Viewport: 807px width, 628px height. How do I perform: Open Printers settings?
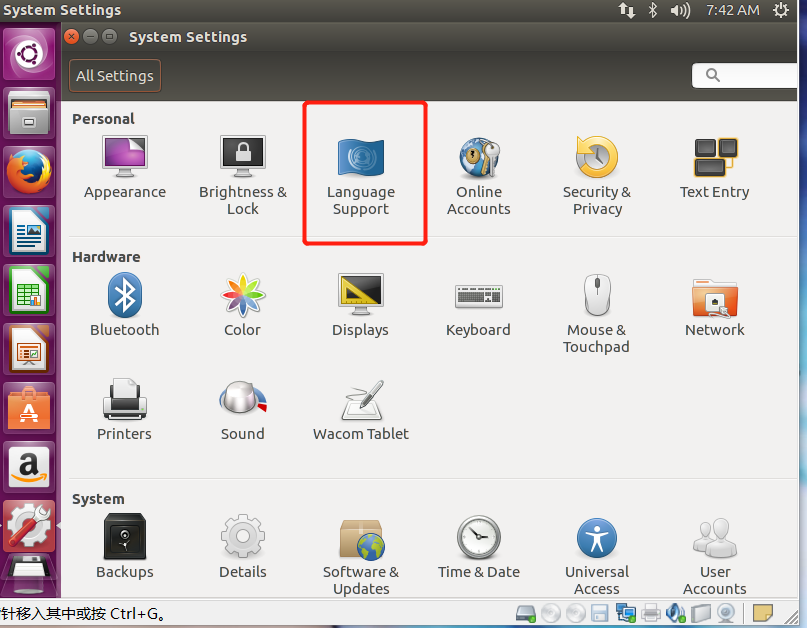point(125,410)
